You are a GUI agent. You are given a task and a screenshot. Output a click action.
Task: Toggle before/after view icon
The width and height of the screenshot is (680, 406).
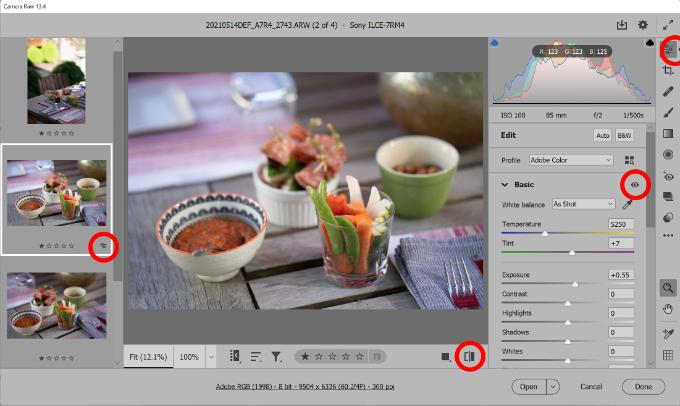coord(469,357)
